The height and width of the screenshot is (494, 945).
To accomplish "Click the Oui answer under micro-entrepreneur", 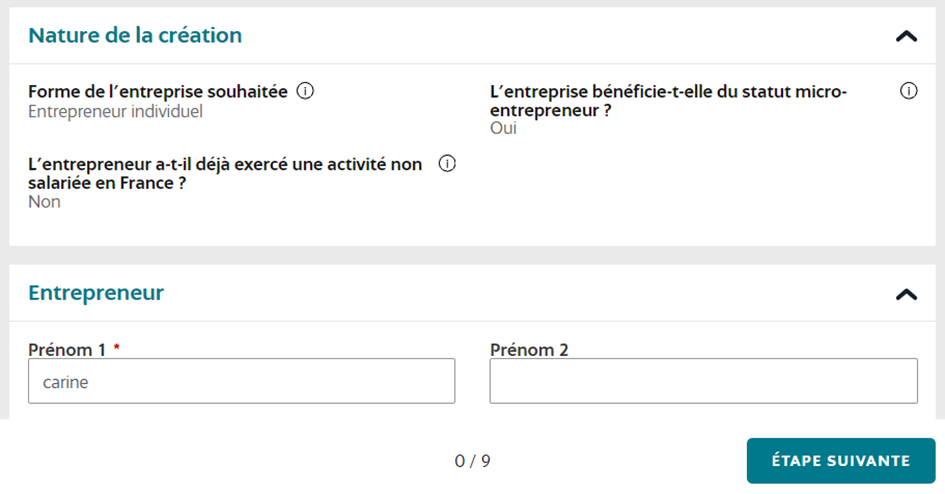I will tap(503, 128).
